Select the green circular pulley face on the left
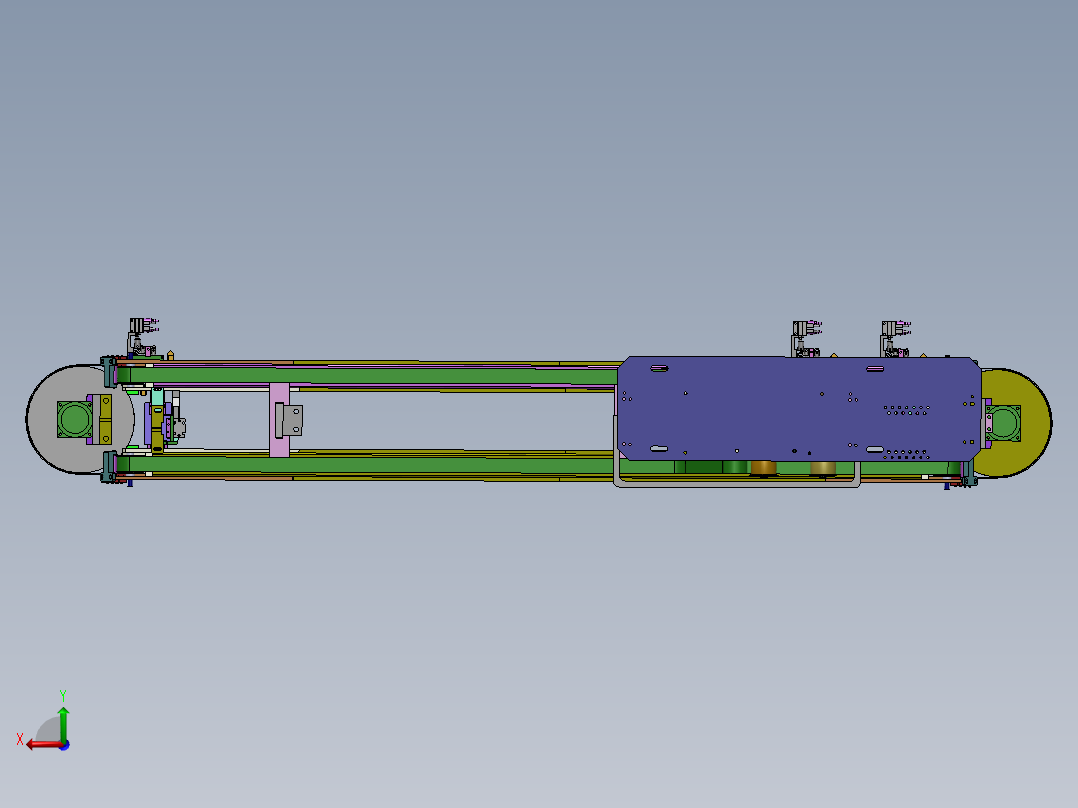1078x808 pixels. click(x=72, y=420)
